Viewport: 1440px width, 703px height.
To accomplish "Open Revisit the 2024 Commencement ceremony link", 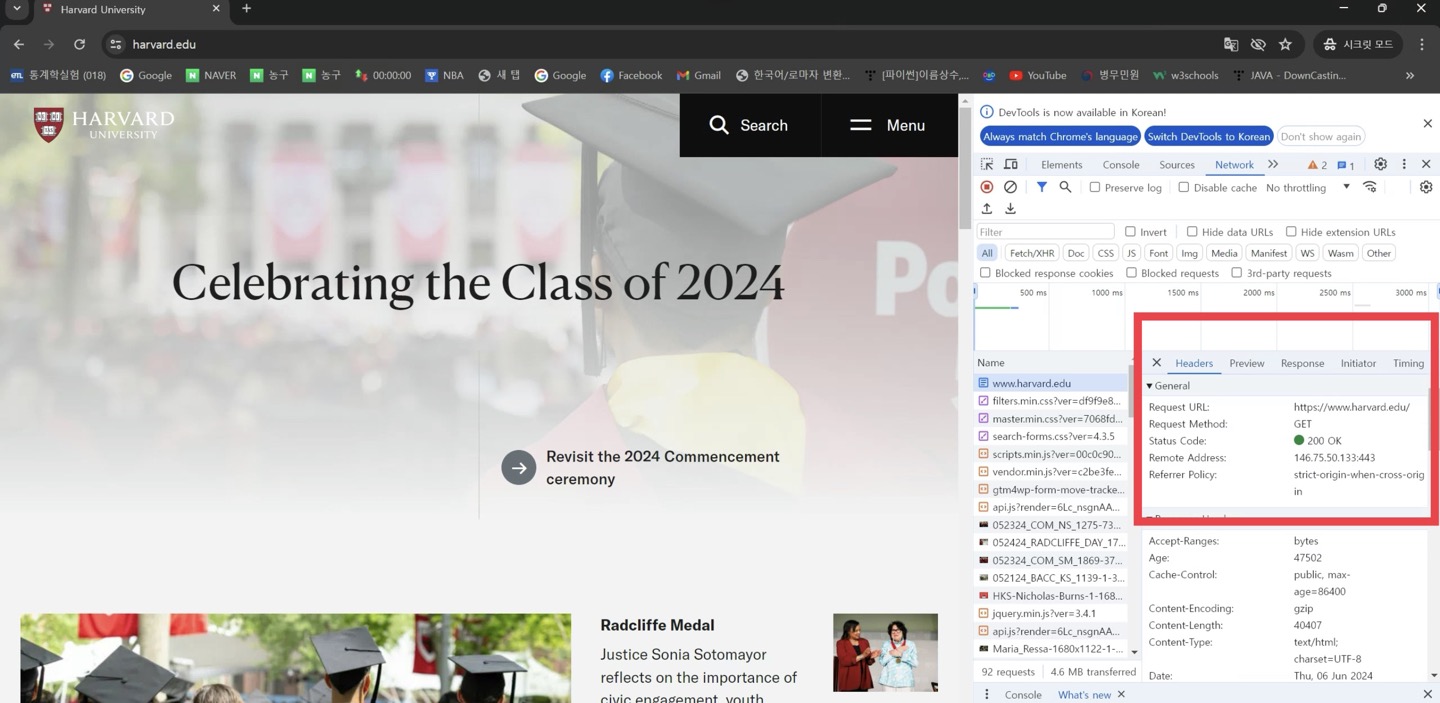I will tap(640, 468).
